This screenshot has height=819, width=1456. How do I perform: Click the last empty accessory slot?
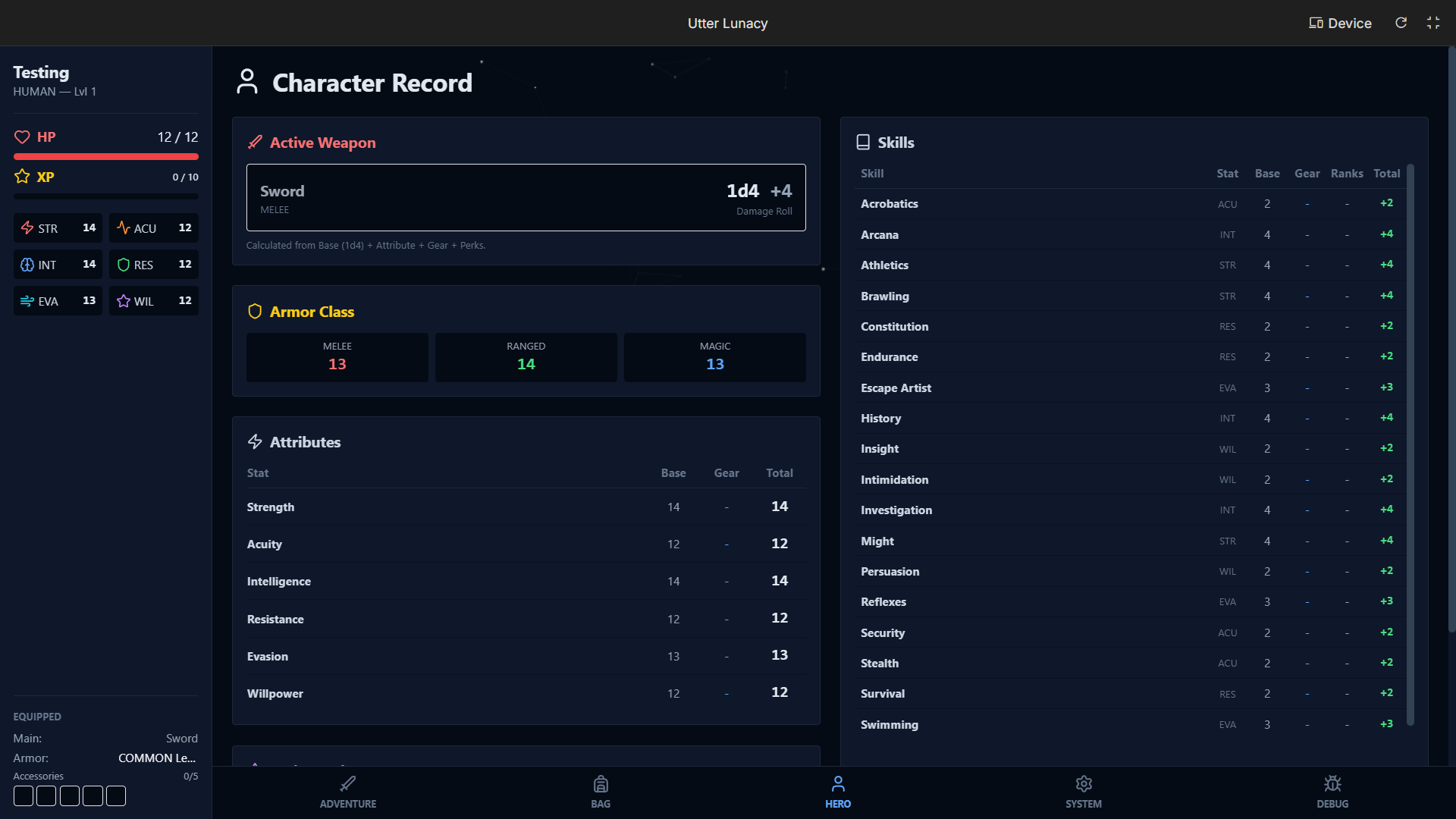[116, 796]
